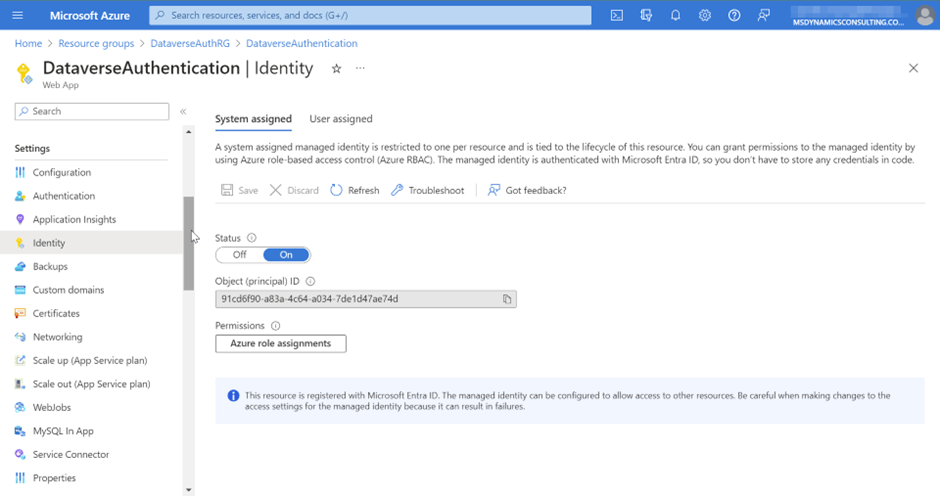Click the global search resources field

pos(370,16)
